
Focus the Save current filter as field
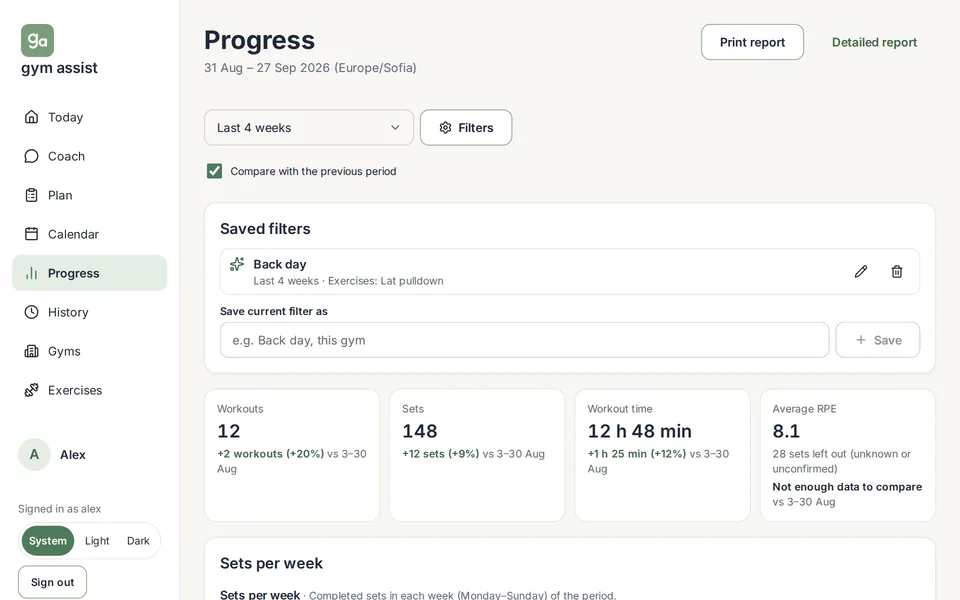[524, 340]
